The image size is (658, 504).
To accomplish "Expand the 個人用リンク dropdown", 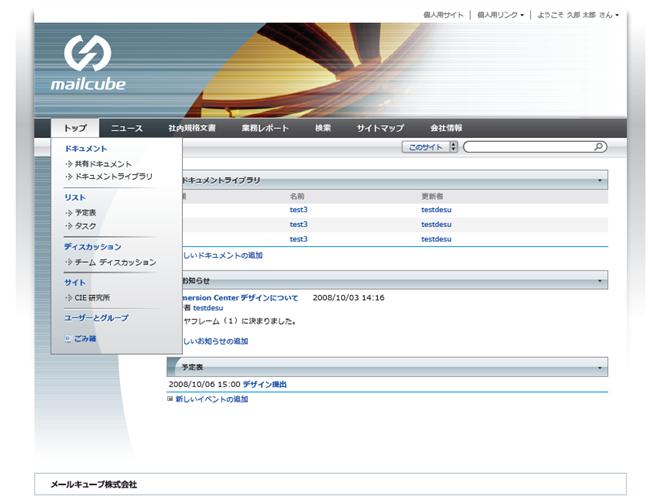I will (x=500, y=15).
